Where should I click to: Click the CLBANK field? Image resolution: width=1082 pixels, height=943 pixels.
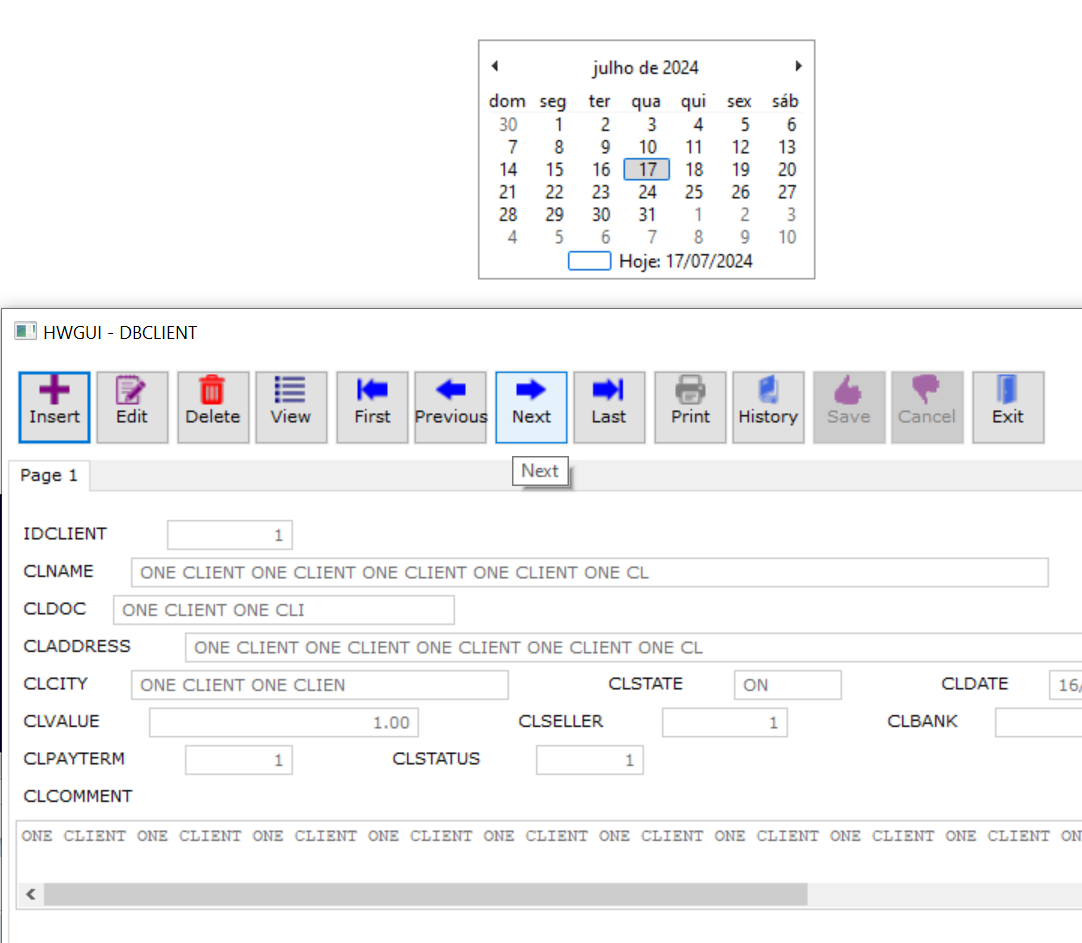click(1039, 722)
